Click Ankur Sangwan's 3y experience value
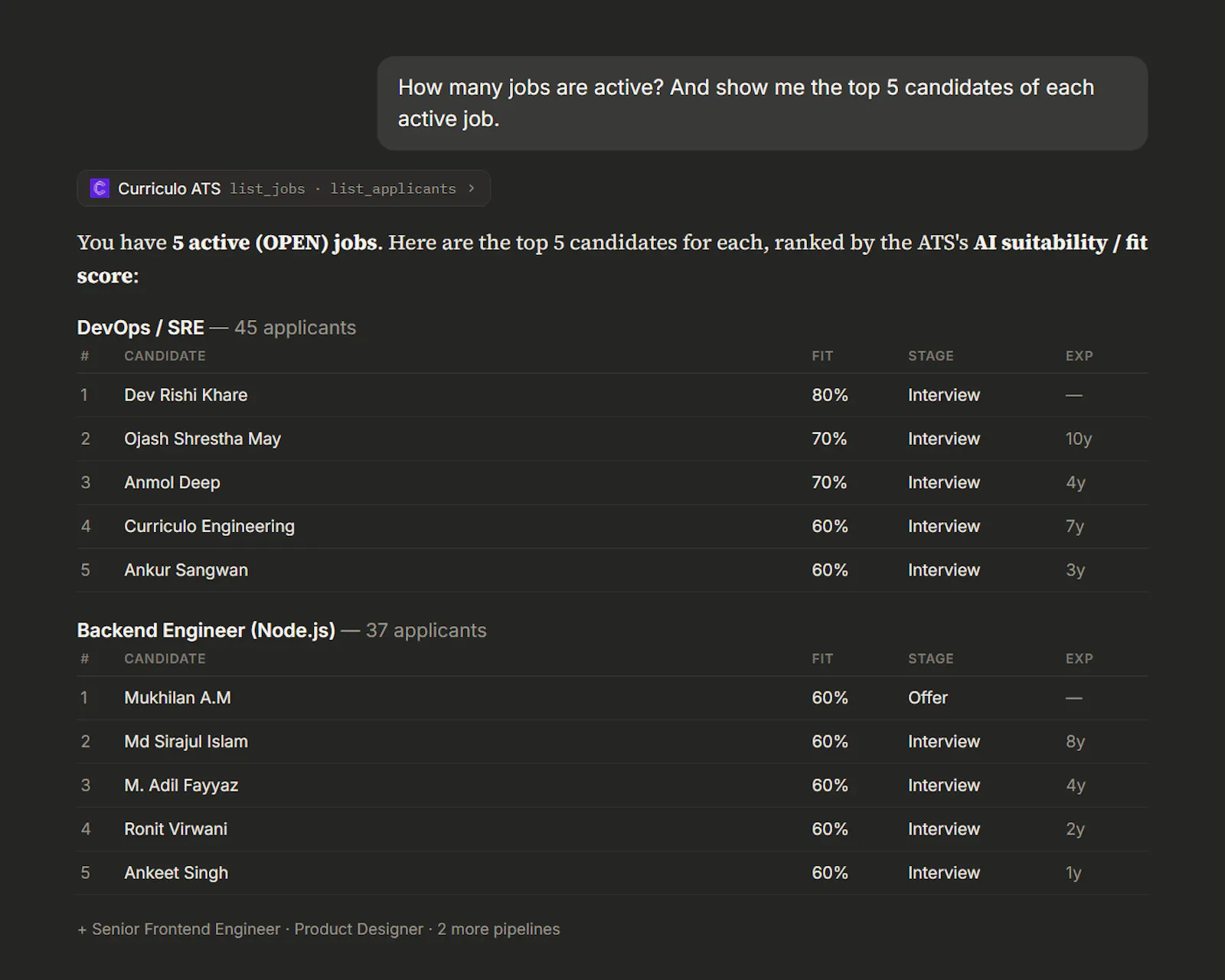The image size is (1225, 980). [x=1076, y=570]
